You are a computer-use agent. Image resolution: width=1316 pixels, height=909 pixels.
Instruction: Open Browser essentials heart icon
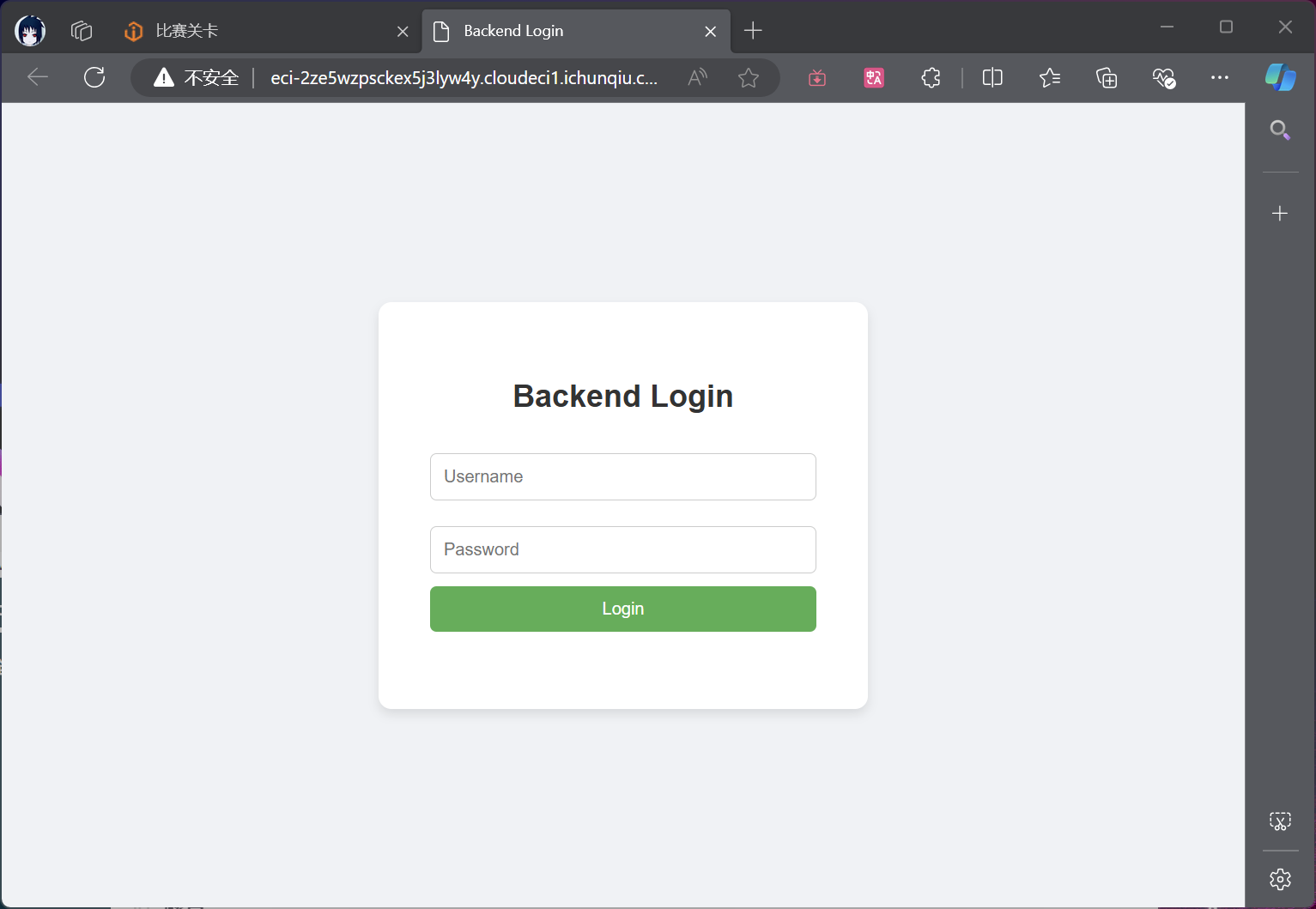[1163, 78]
